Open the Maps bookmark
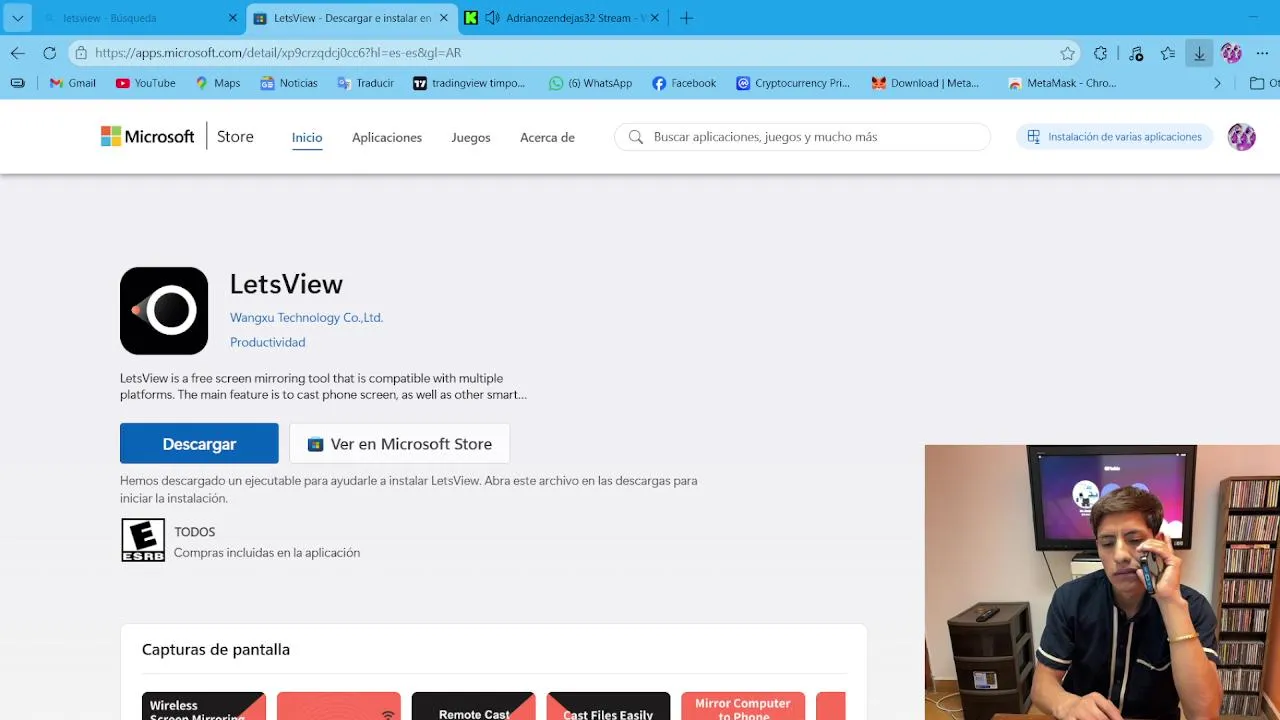This screenshot has width=1280, height=720. tap(218, 83)
